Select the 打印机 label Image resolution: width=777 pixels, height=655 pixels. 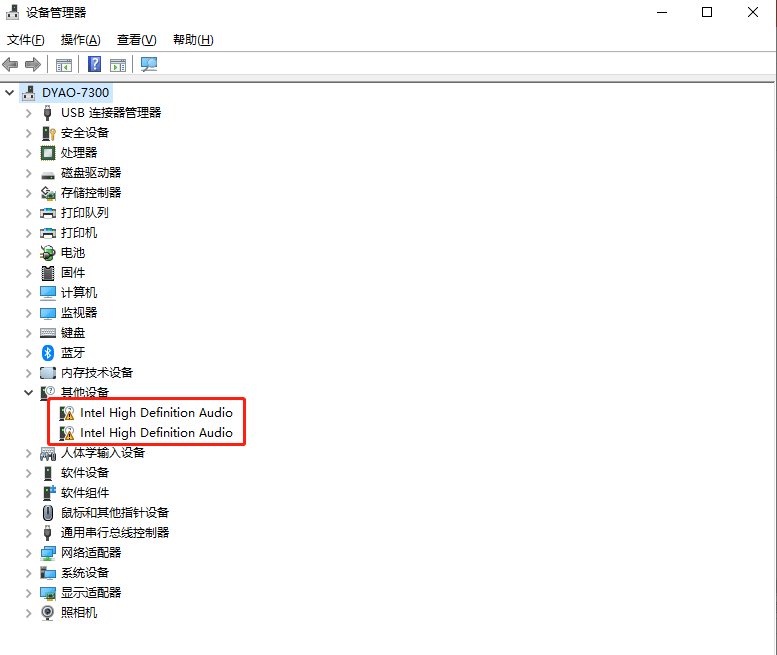tap(79, 233)
